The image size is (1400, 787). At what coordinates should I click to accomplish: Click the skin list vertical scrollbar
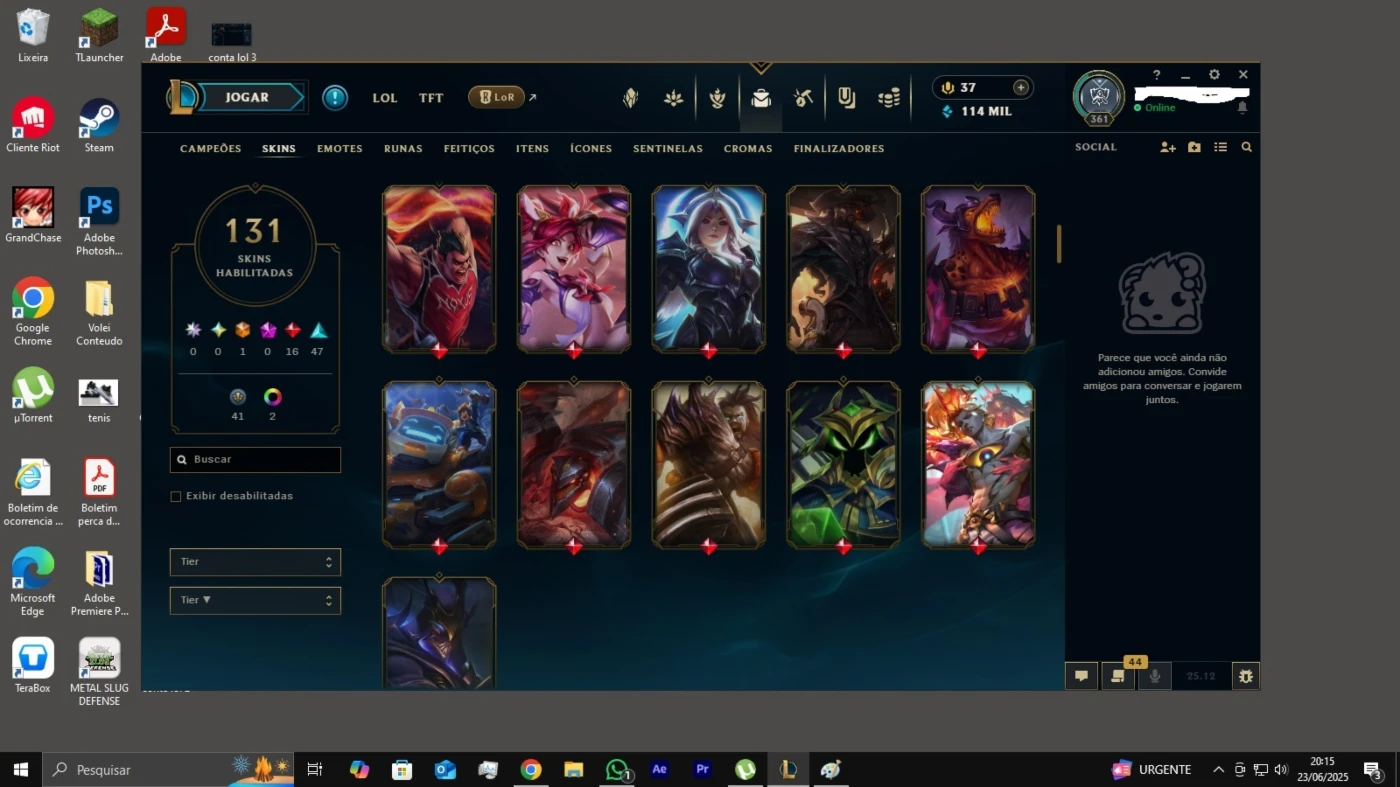[x=1059, y=244]
